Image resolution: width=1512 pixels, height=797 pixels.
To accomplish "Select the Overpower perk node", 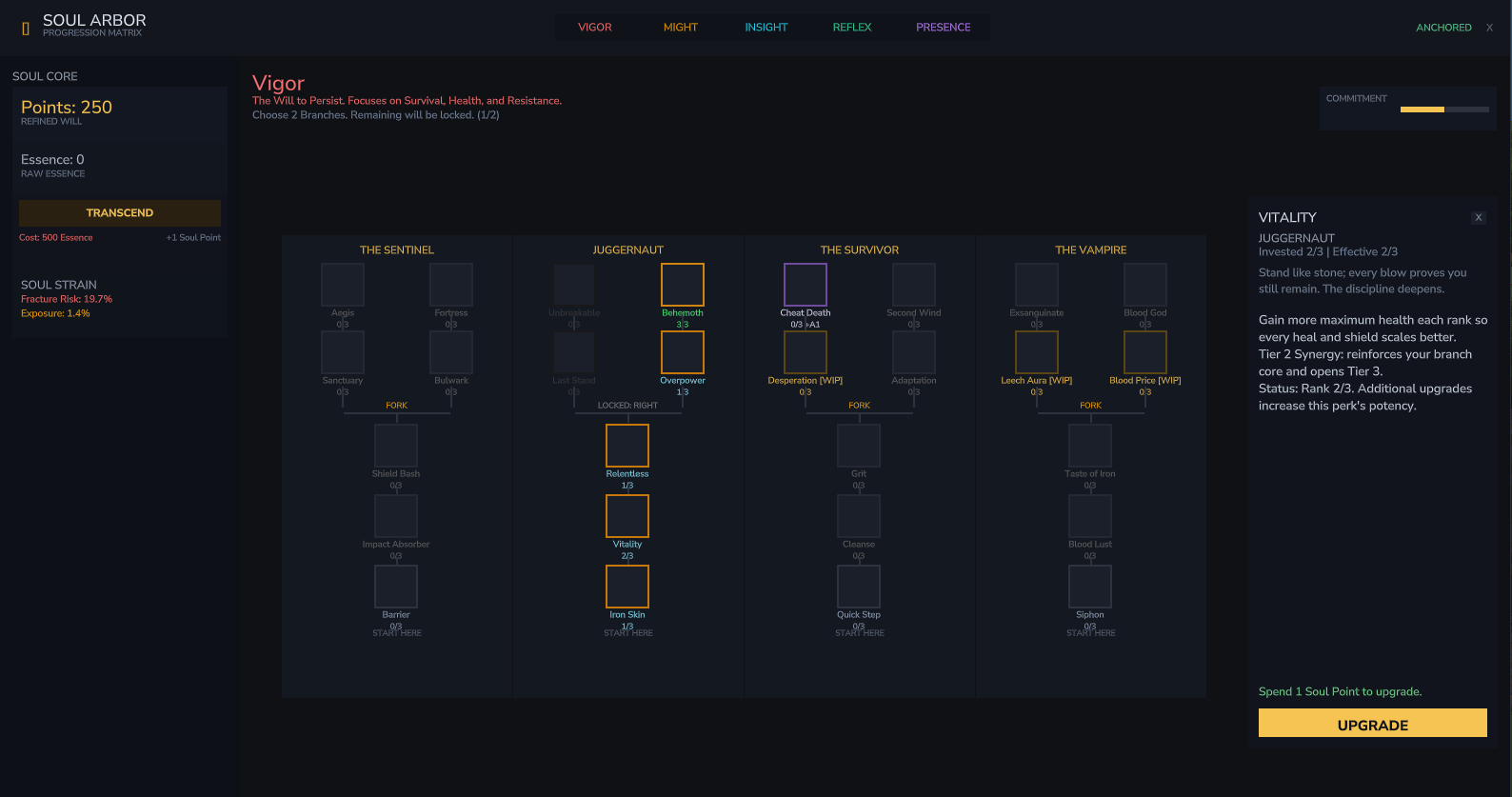I will tap(683, 352).
